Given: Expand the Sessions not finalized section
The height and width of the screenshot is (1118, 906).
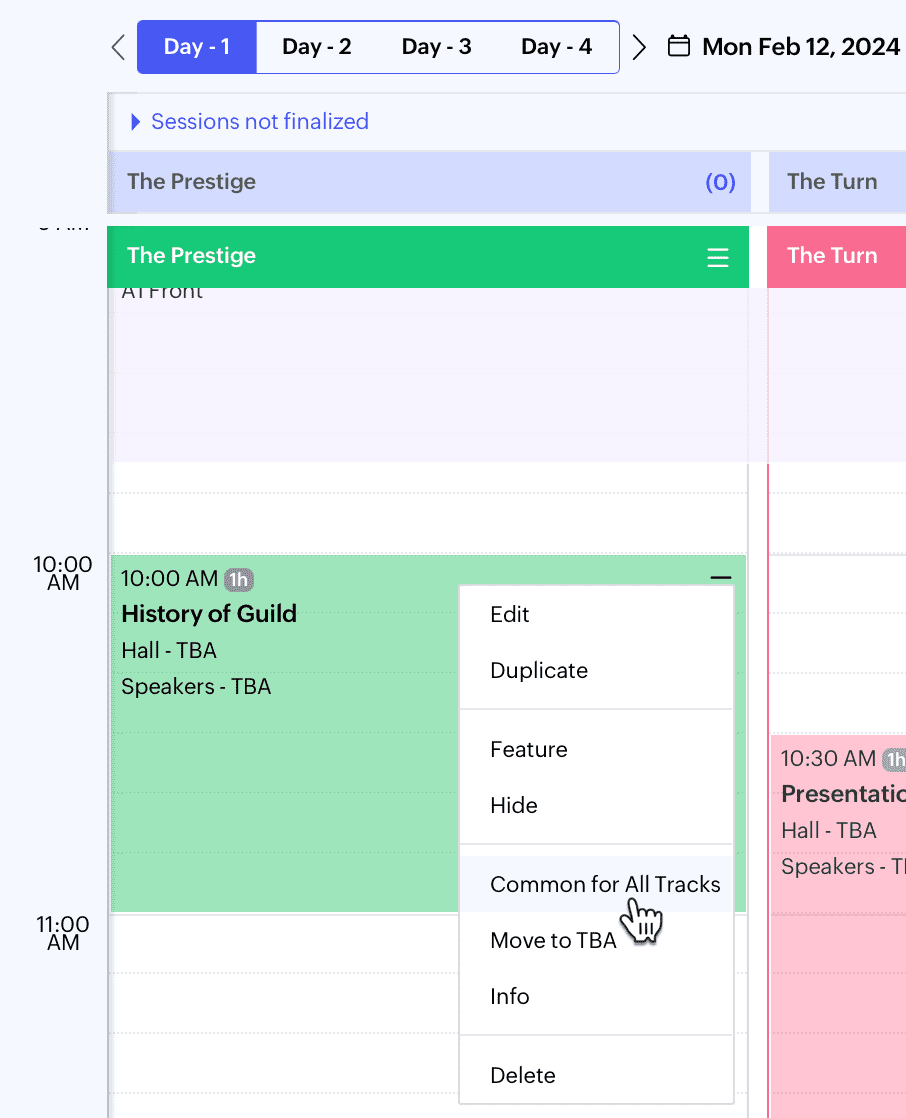Looking at the screenshot, I should 136,122.
